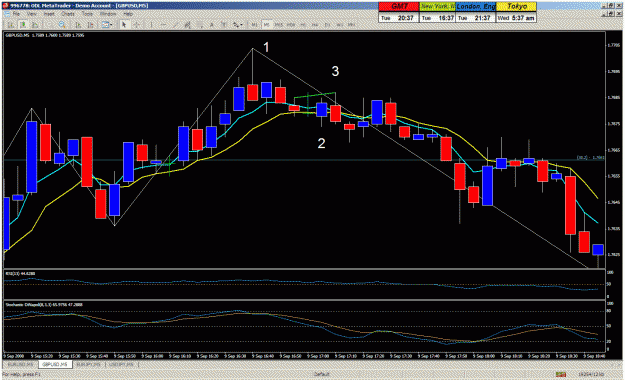Select the text label tool
The width and height of the screenshot is (625, 380).
[224, 25]
